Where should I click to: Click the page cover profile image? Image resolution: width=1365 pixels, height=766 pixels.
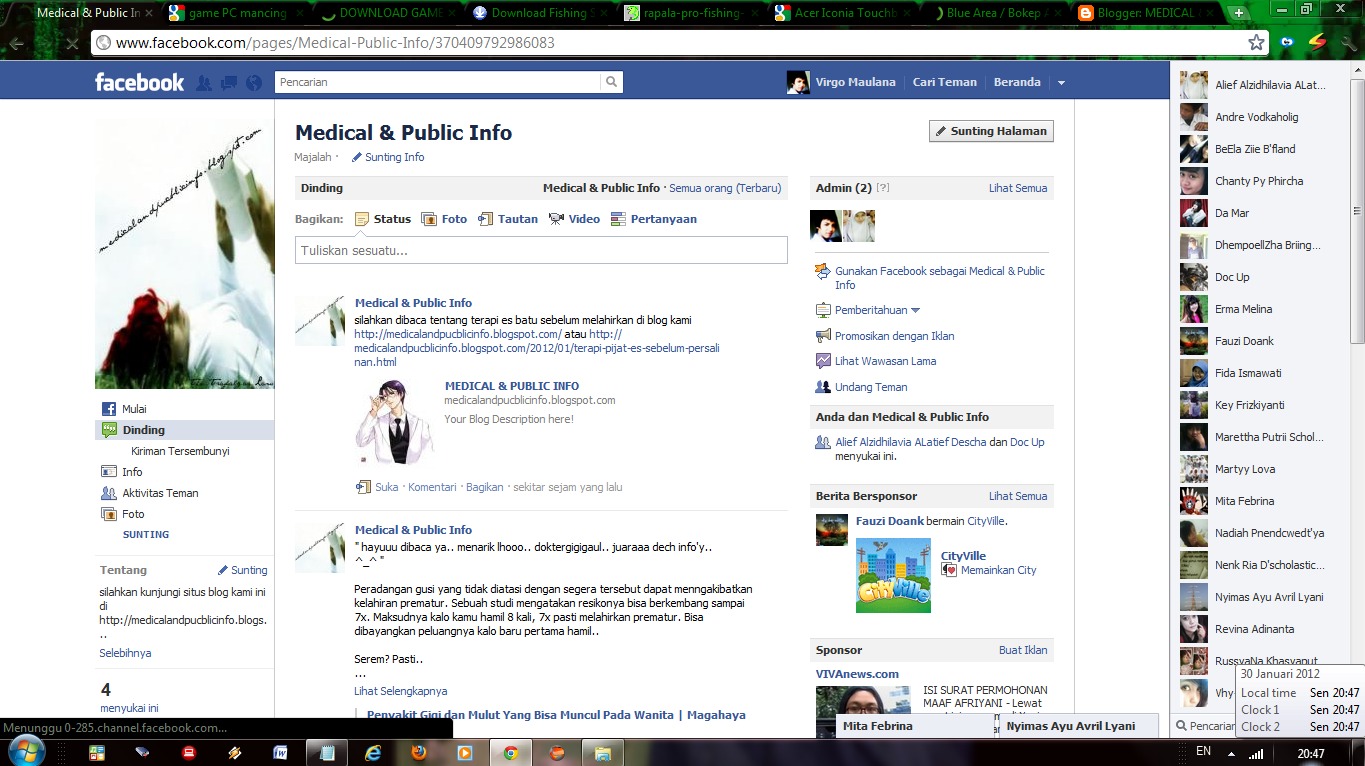point(184,254)
